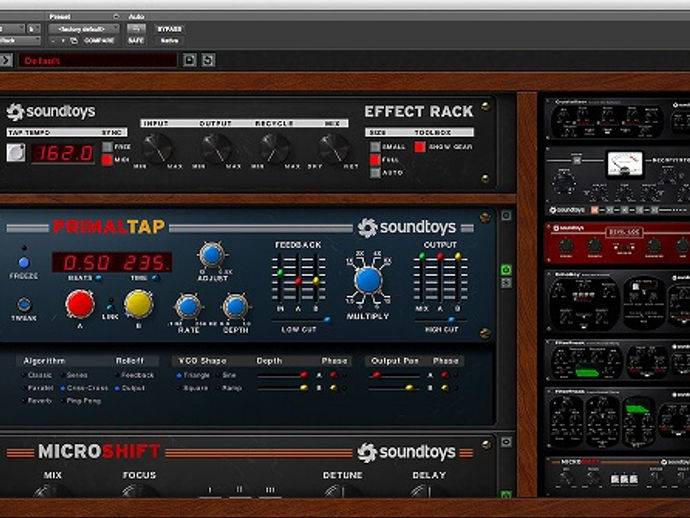The image size is (690, 518).
Task: Choose Sine VCO shape
Action: click(227, 375)
